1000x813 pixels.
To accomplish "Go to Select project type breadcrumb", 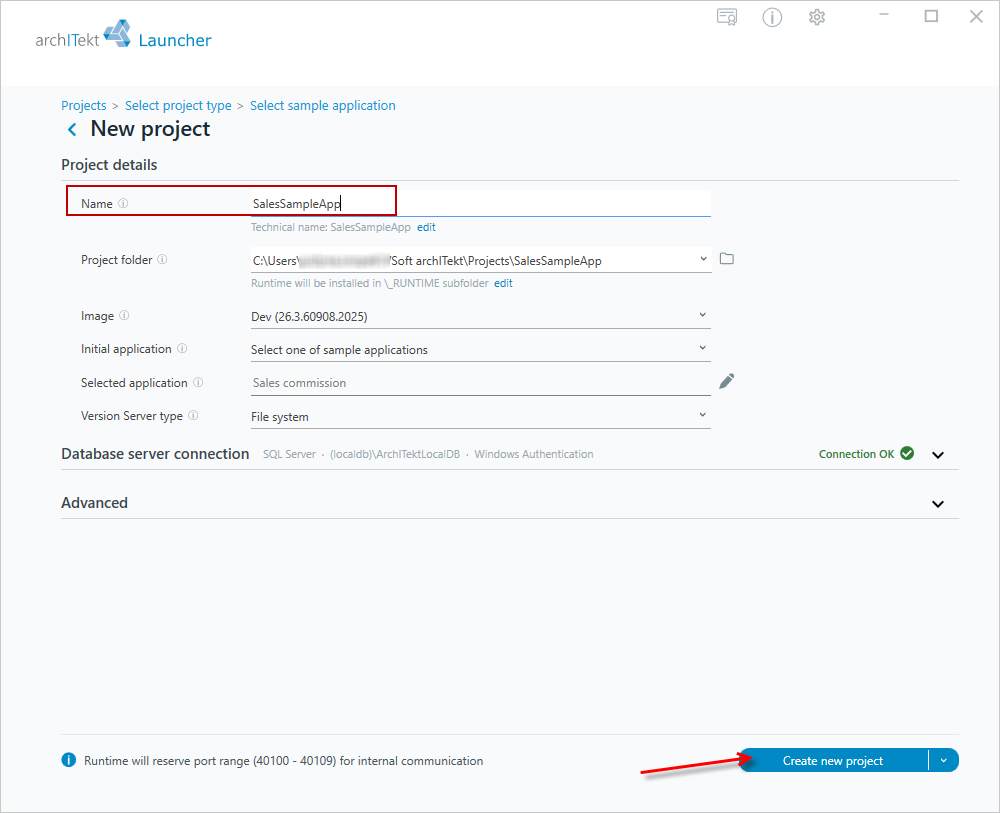I will tap(178, 105).
